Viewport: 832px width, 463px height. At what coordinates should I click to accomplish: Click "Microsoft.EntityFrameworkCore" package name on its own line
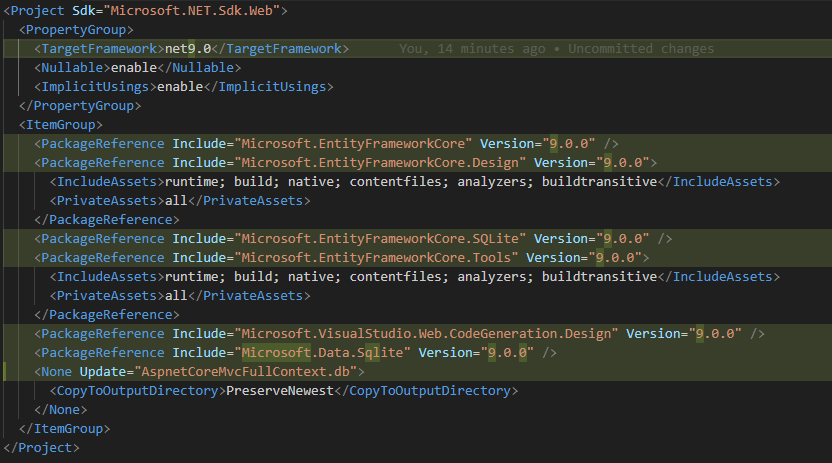353,144
